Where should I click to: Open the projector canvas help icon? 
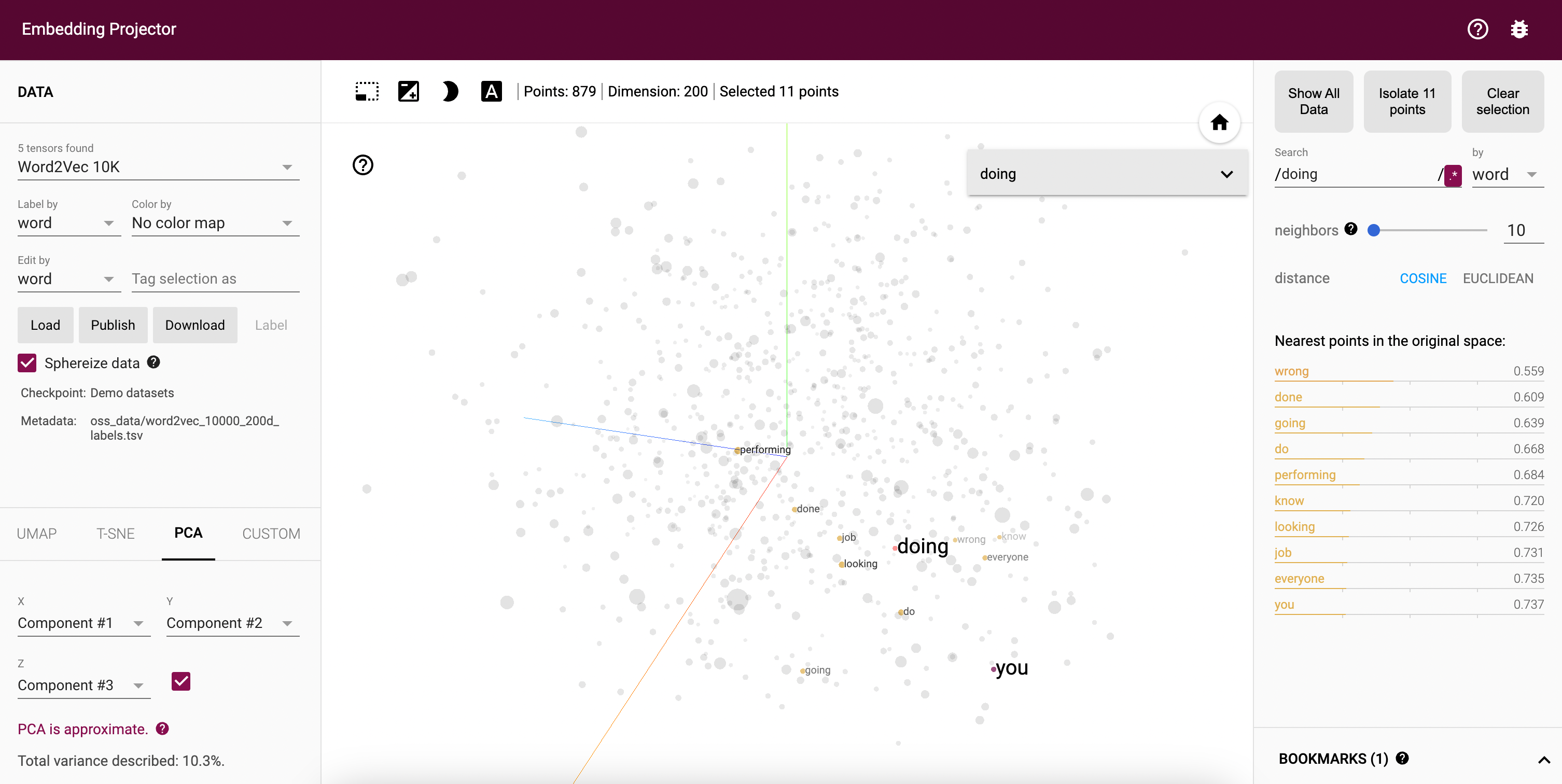tap(362, 165)
